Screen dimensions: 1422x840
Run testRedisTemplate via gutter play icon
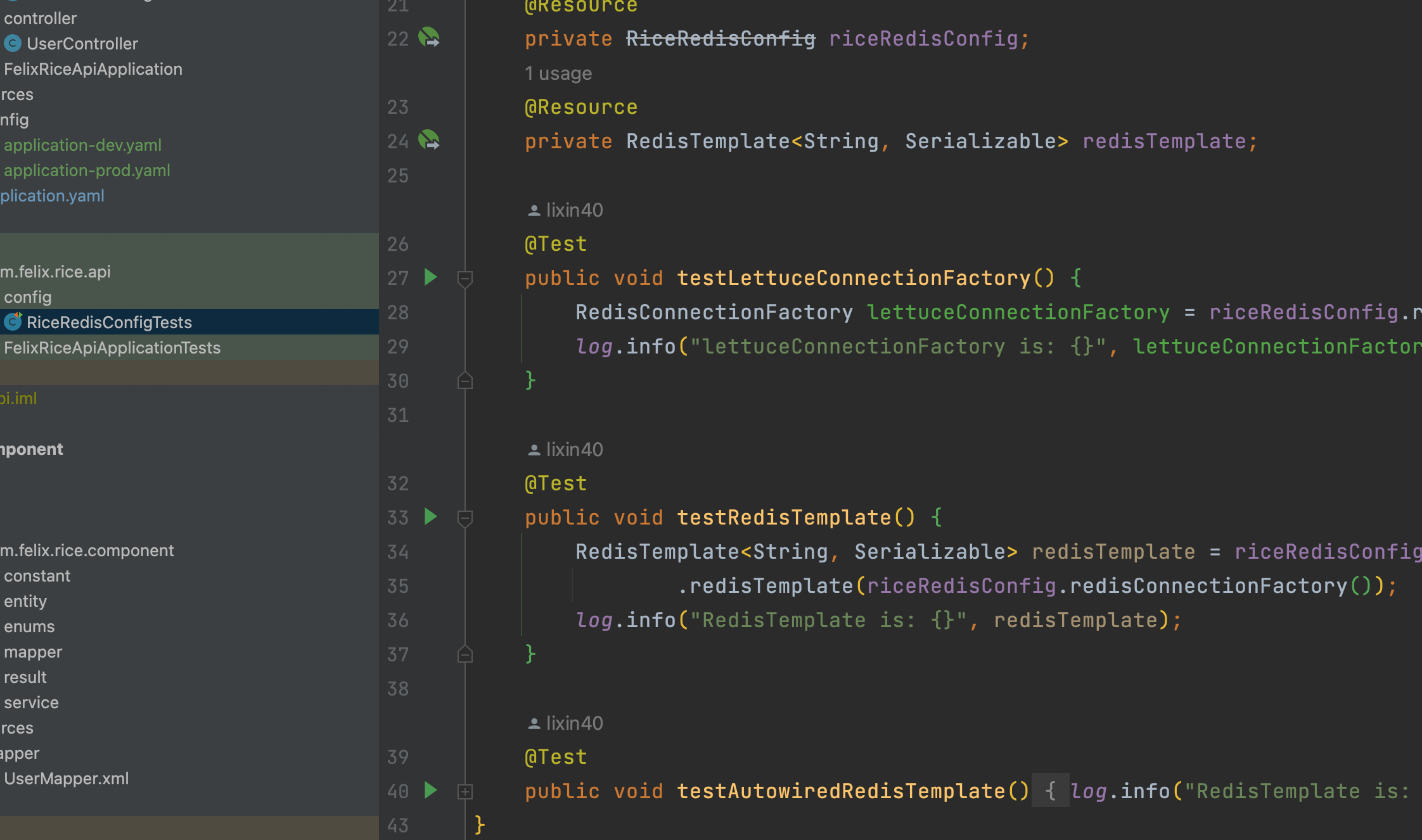pos(430,516)
